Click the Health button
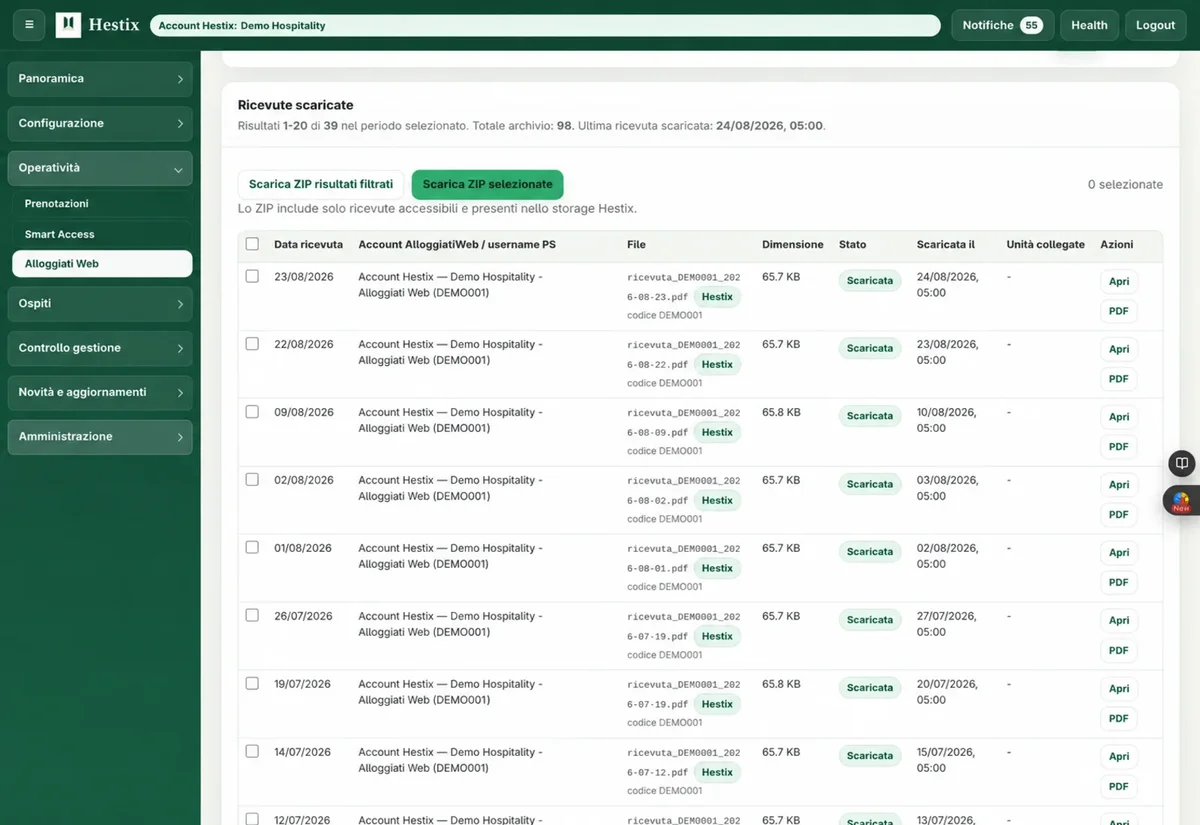The width and height of the screenshot is (1200, 825). point(1089,25)
